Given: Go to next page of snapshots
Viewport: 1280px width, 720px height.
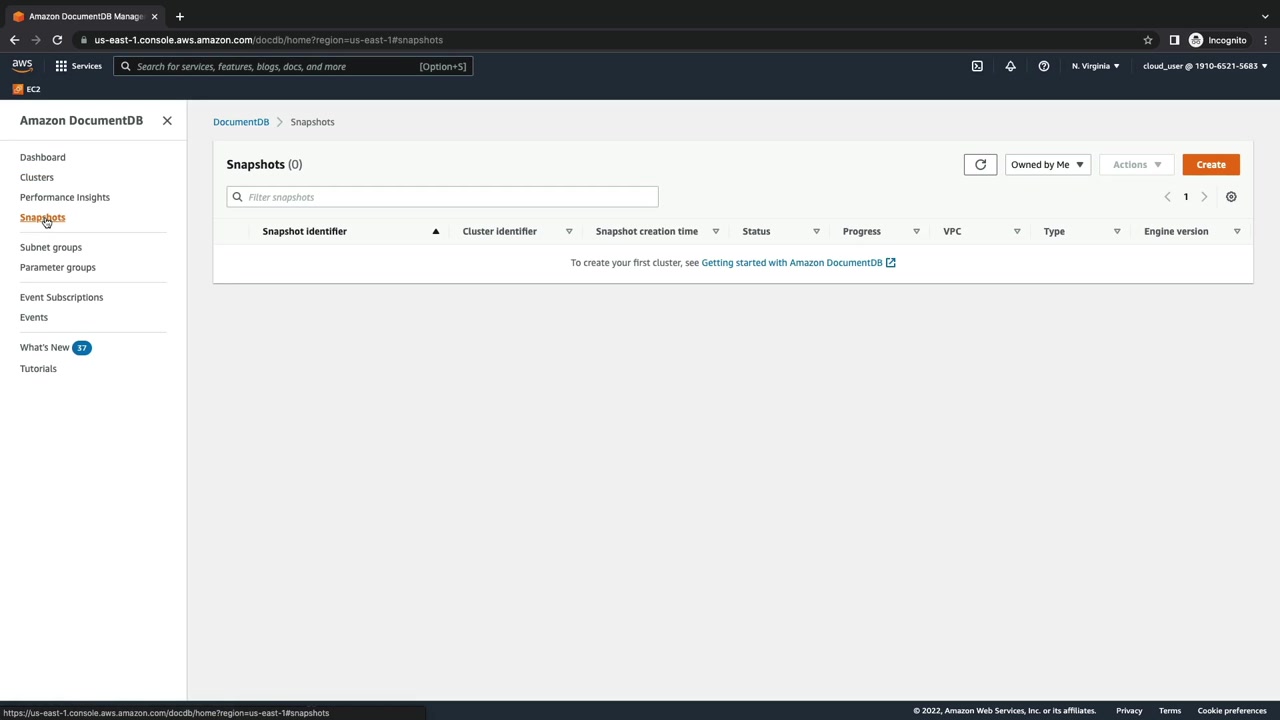Looking at the screenshot, I should 1204,197.
